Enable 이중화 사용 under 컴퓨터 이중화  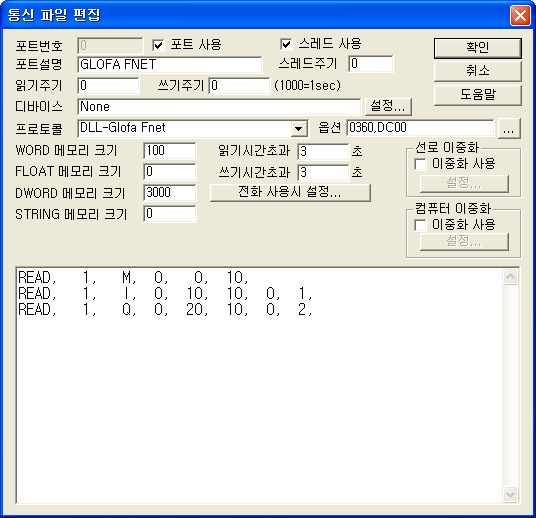point(420,225)
